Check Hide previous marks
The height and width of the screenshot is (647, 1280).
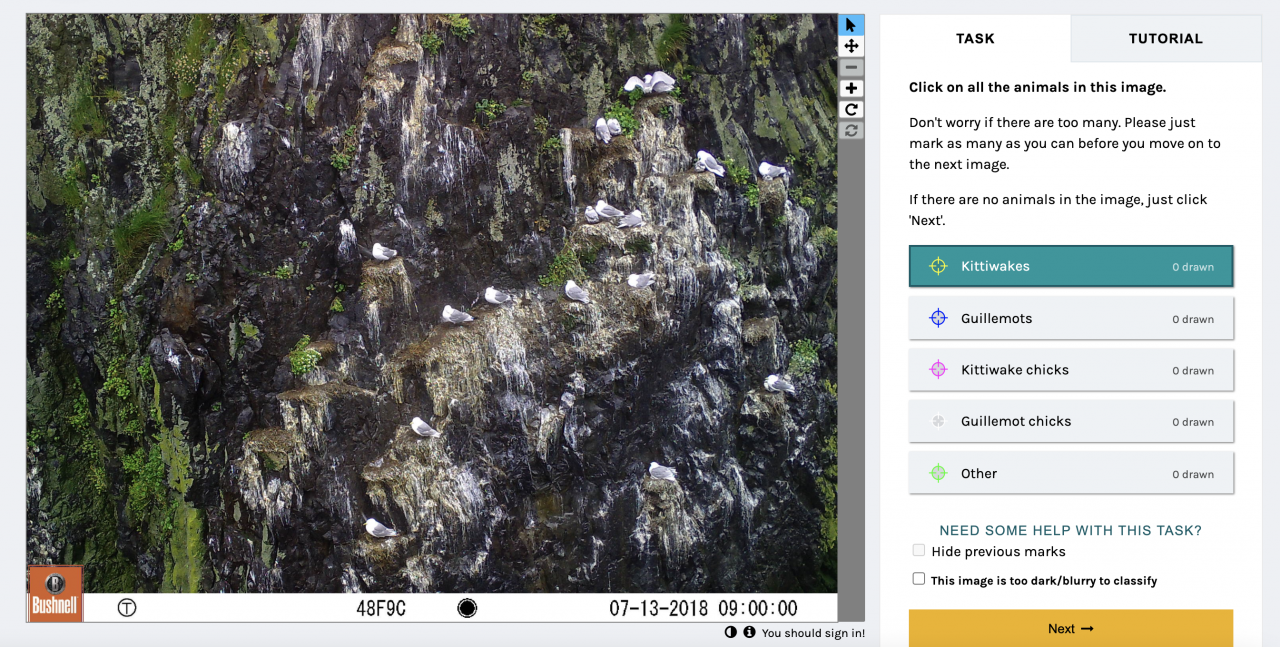[919, 551]
